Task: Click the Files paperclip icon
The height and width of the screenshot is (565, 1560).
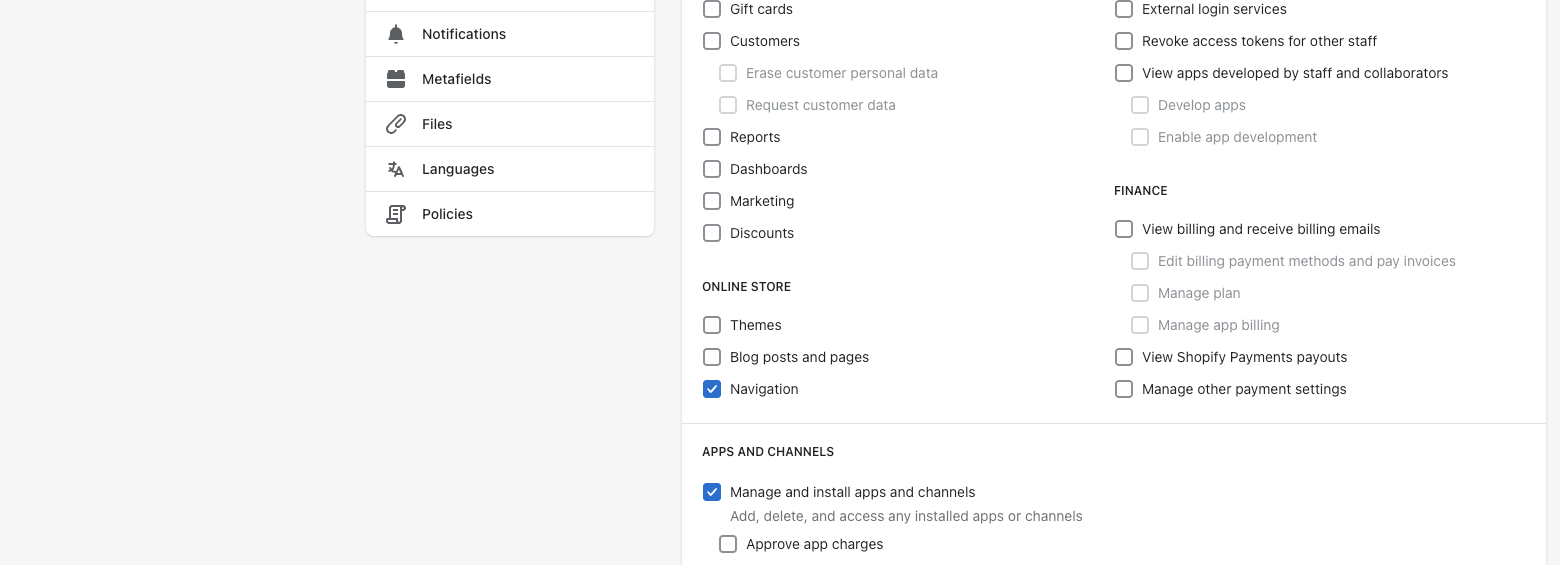Action: (396, 124)
